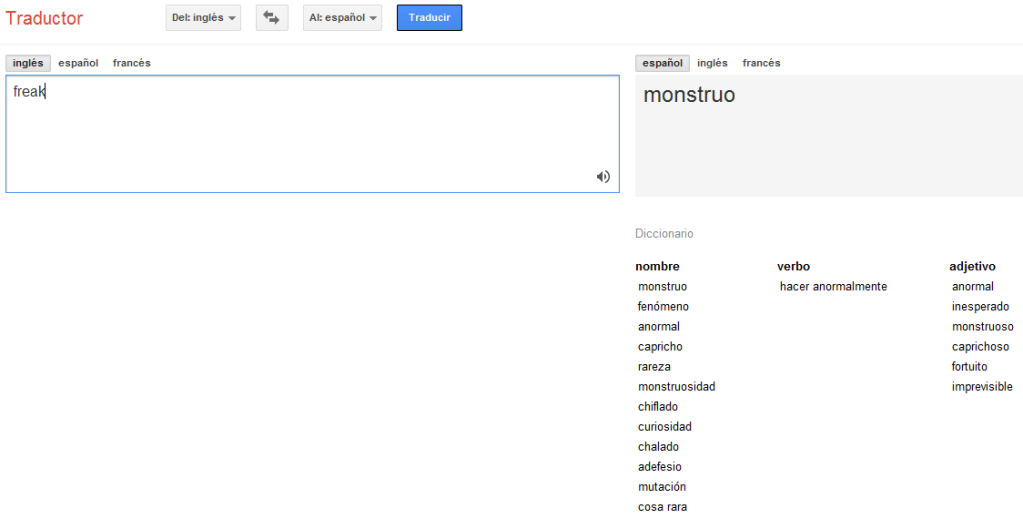Open the 'Del: inglés' source language dropdown
This screenshot has width=1023, height=529.
(203, 18)
